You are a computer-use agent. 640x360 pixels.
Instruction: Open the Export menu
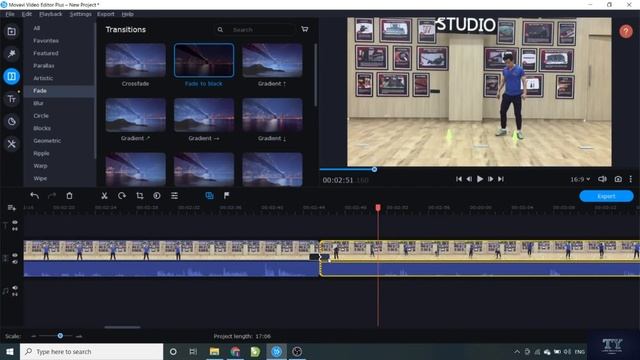(106, 14)
